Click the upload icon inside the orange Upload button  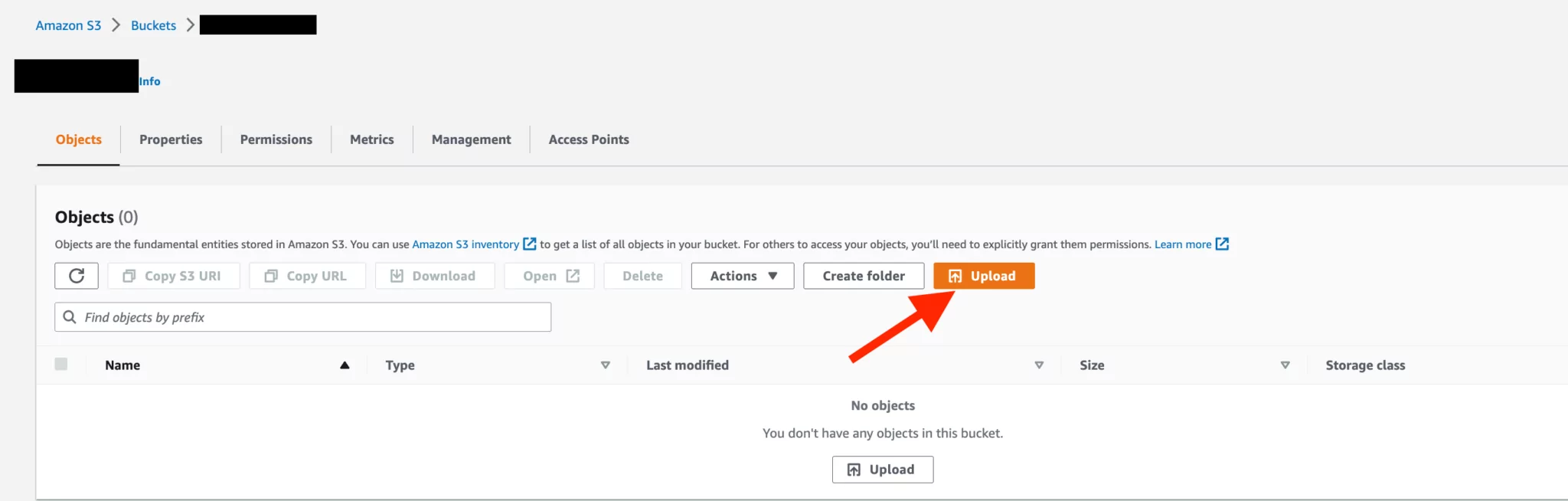coord(955,276)
